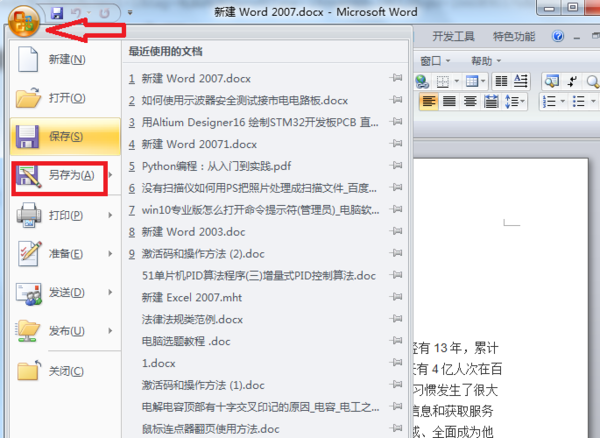Click the Show/Hide formatting marks arrow icon

tap(572, 81)
